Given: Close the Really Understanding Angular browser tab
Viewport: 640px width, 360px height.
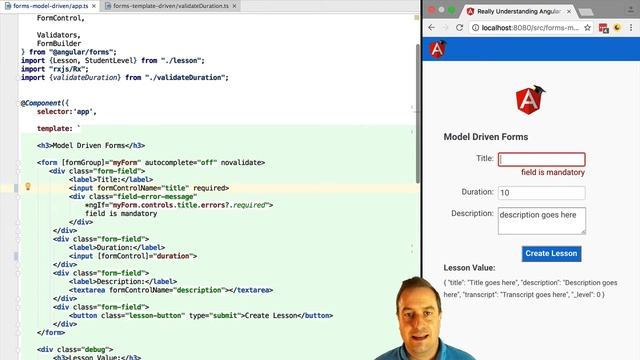Looking at the screenshot, I should pos(569,11).
